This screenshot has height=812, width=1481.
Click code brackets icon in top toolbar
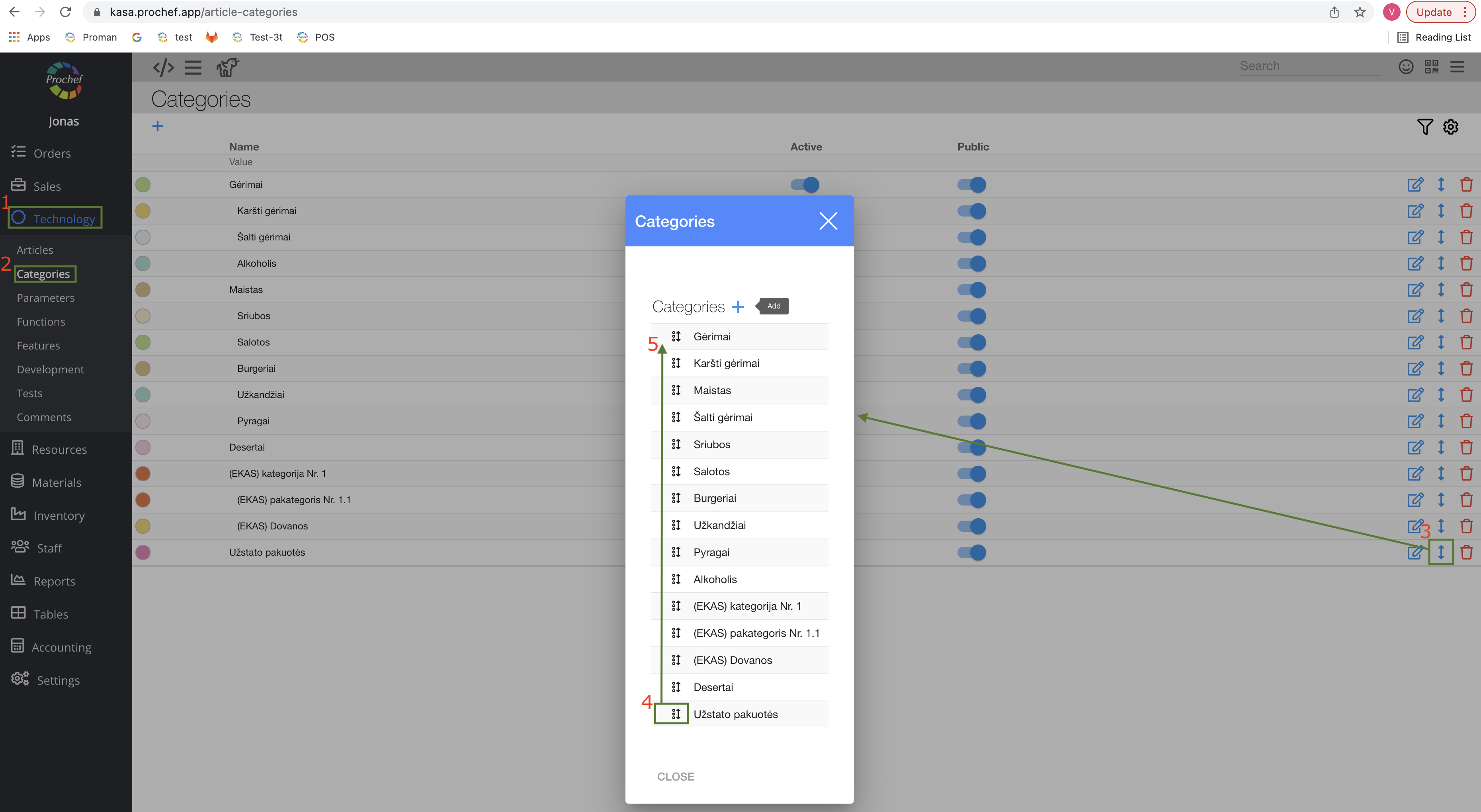[x=163, y=67]
